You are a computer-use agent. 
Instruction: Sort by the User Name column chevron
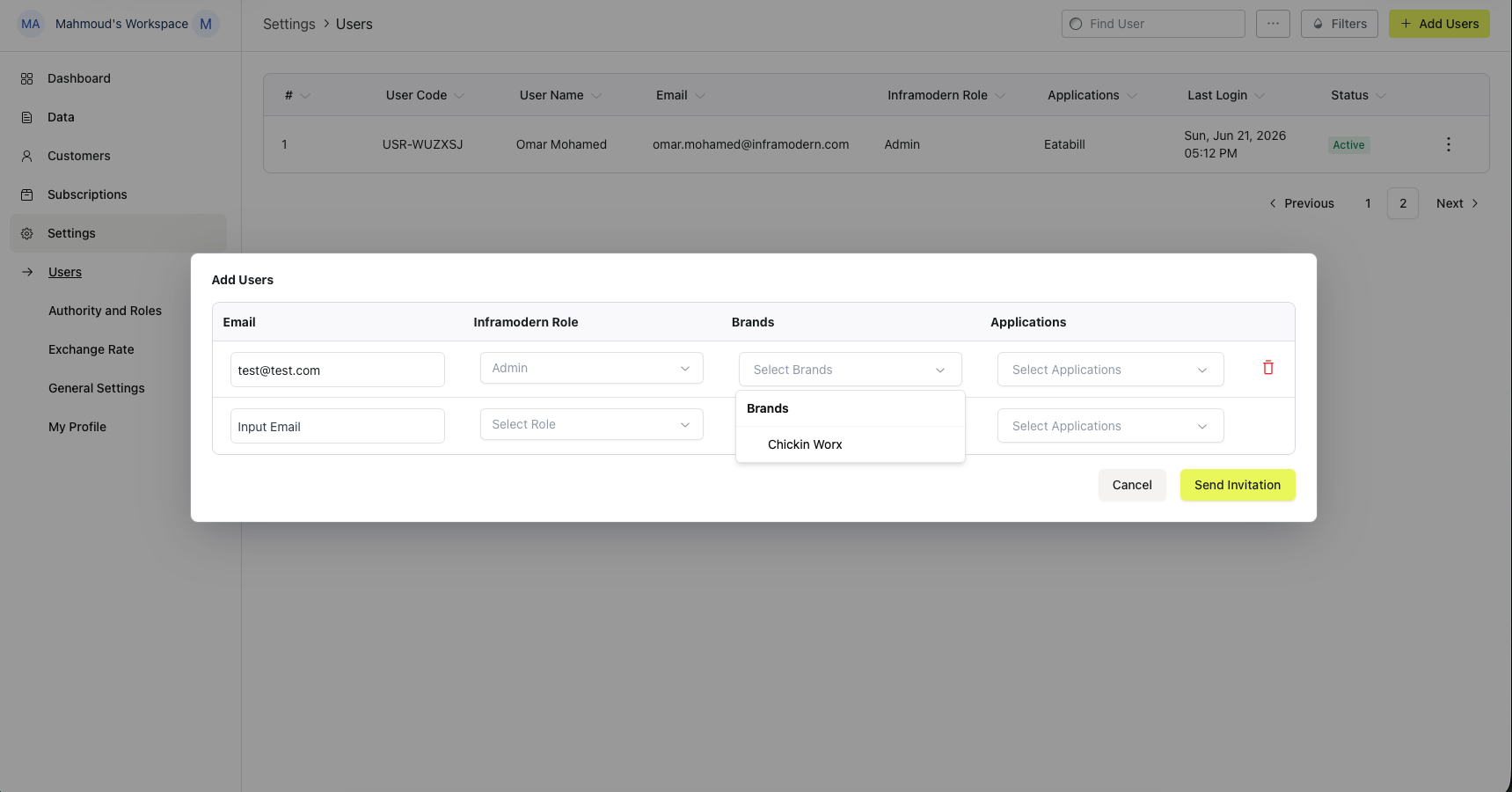click(596, 96)
